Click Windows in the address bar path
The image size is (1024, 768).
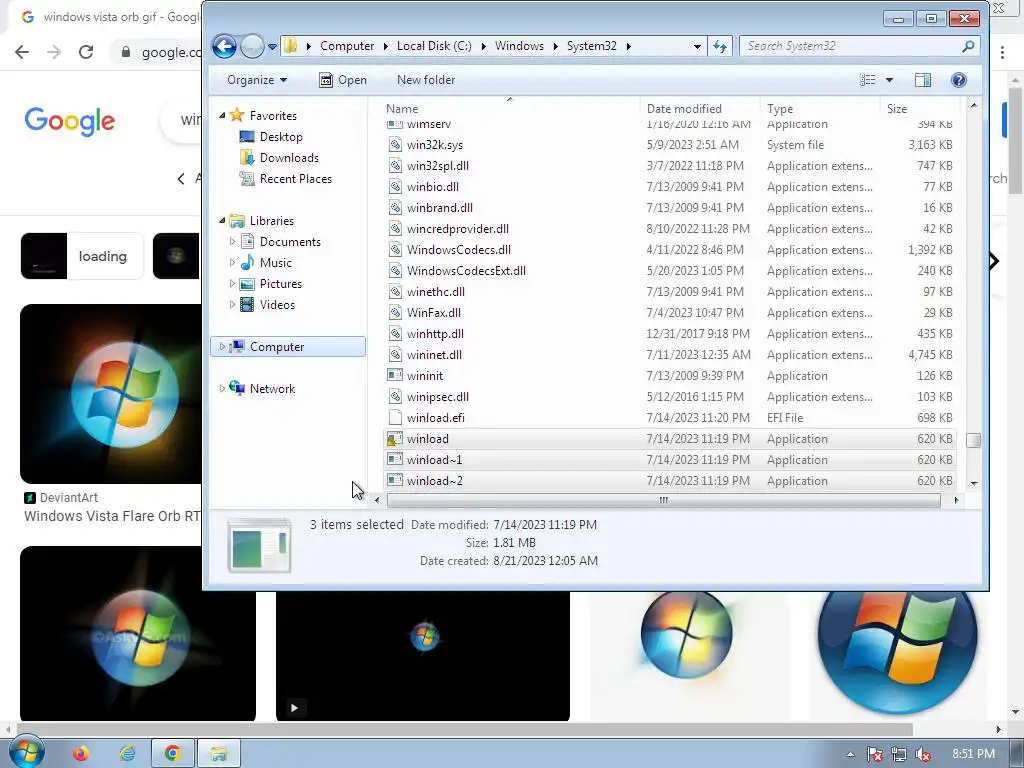tap(519, 46)
